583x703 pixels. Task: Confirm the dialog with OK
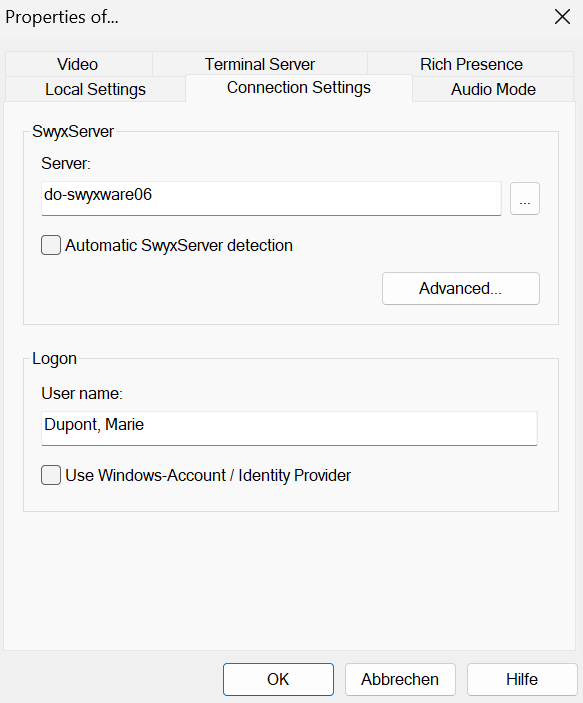click(278, 679)
